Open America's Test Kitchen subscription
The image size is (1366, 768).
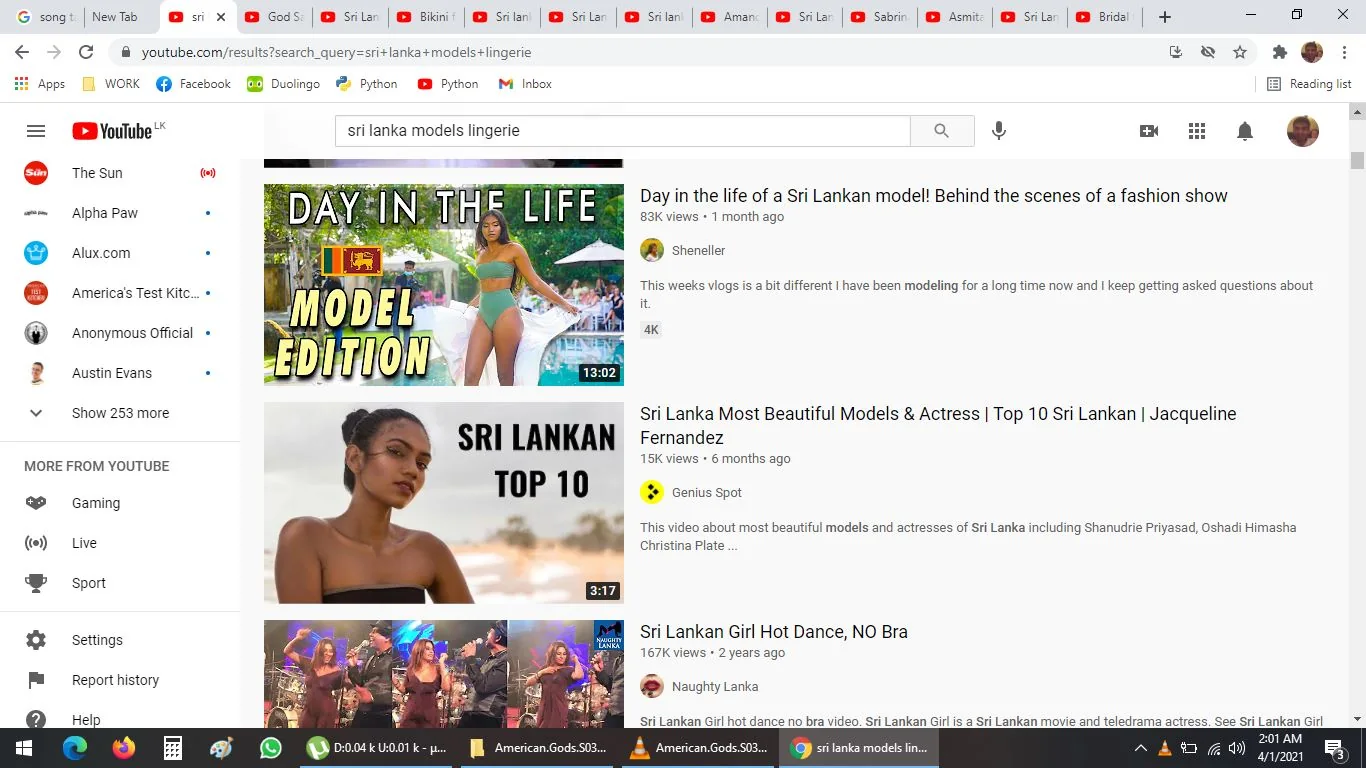[x=120, y=293]
